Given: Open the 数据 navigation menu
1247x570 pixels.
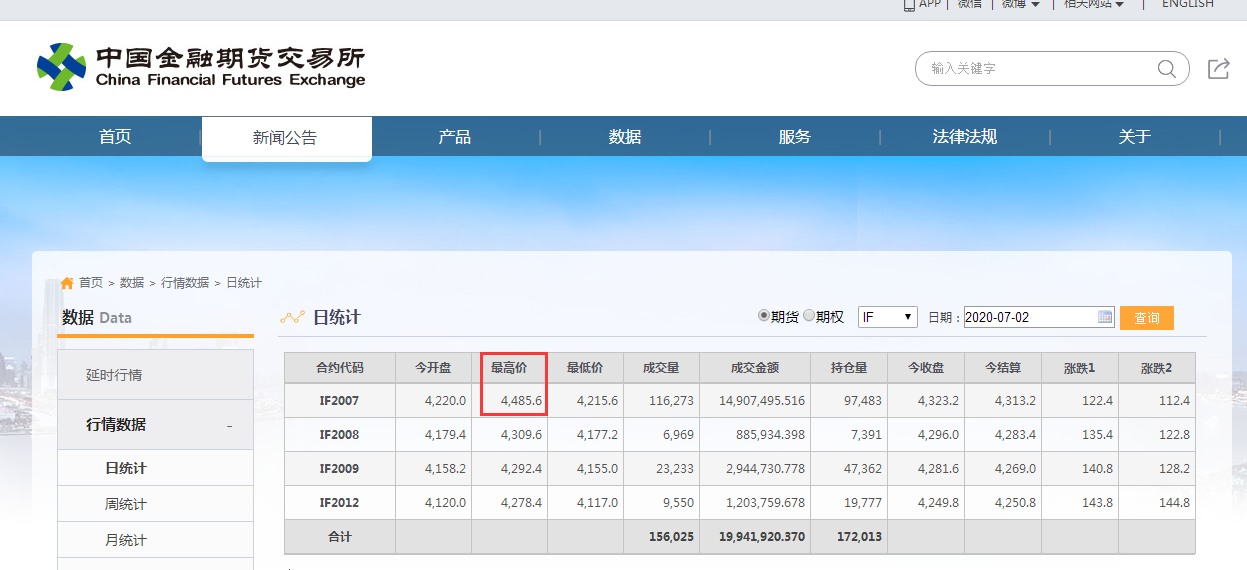Looking at the screenshot, I should [x=625, y=137].
